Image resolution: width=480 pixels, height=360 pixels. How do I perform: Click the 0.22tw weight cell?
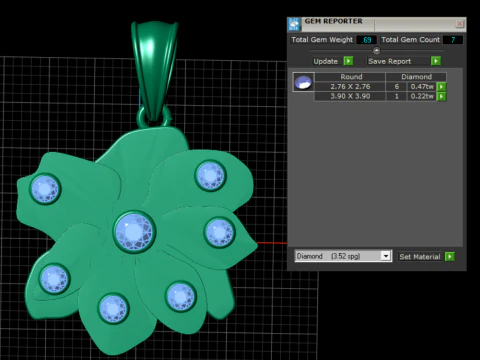pyautogui.click(x=422, y=96)
